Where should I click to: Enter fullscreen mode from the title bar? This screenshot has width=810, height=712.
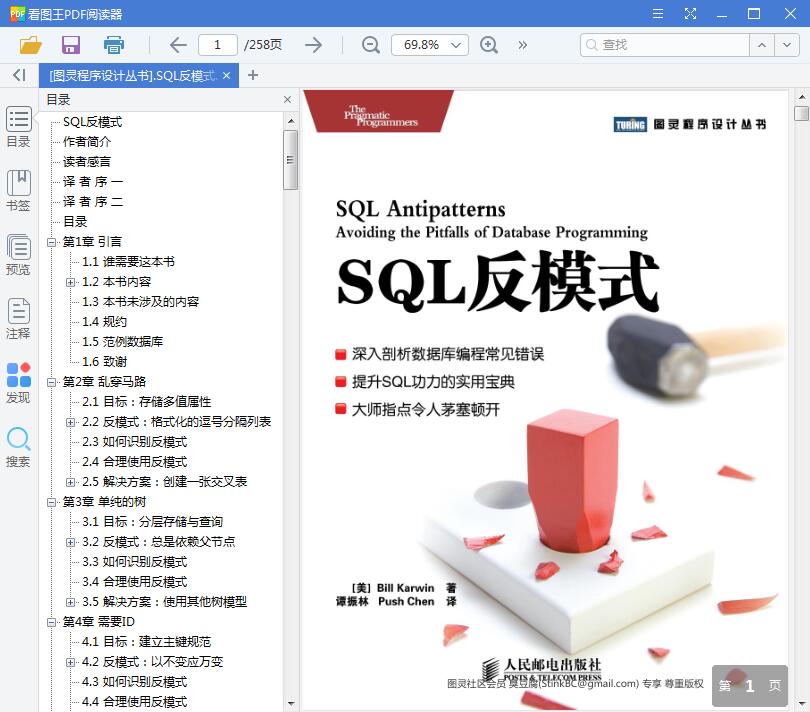690,13
